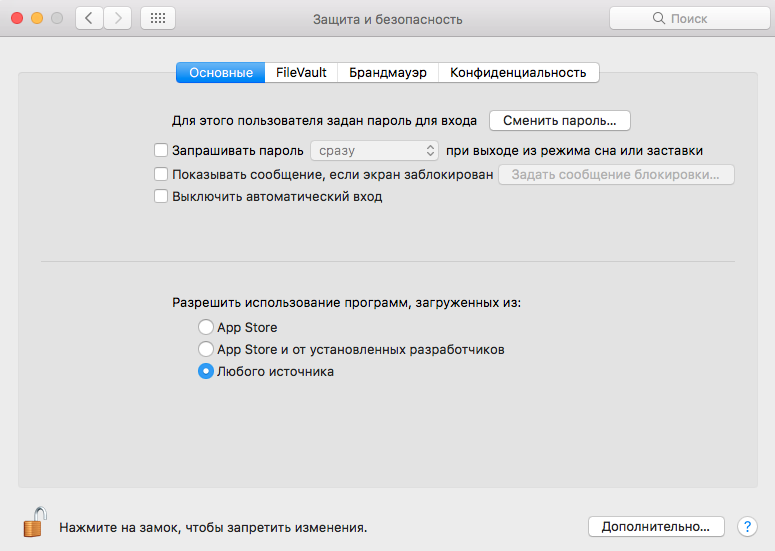The image size is (775, 551).
Task: Open the 'сразу' delay dropdown
Action: [x=374, y=150]
